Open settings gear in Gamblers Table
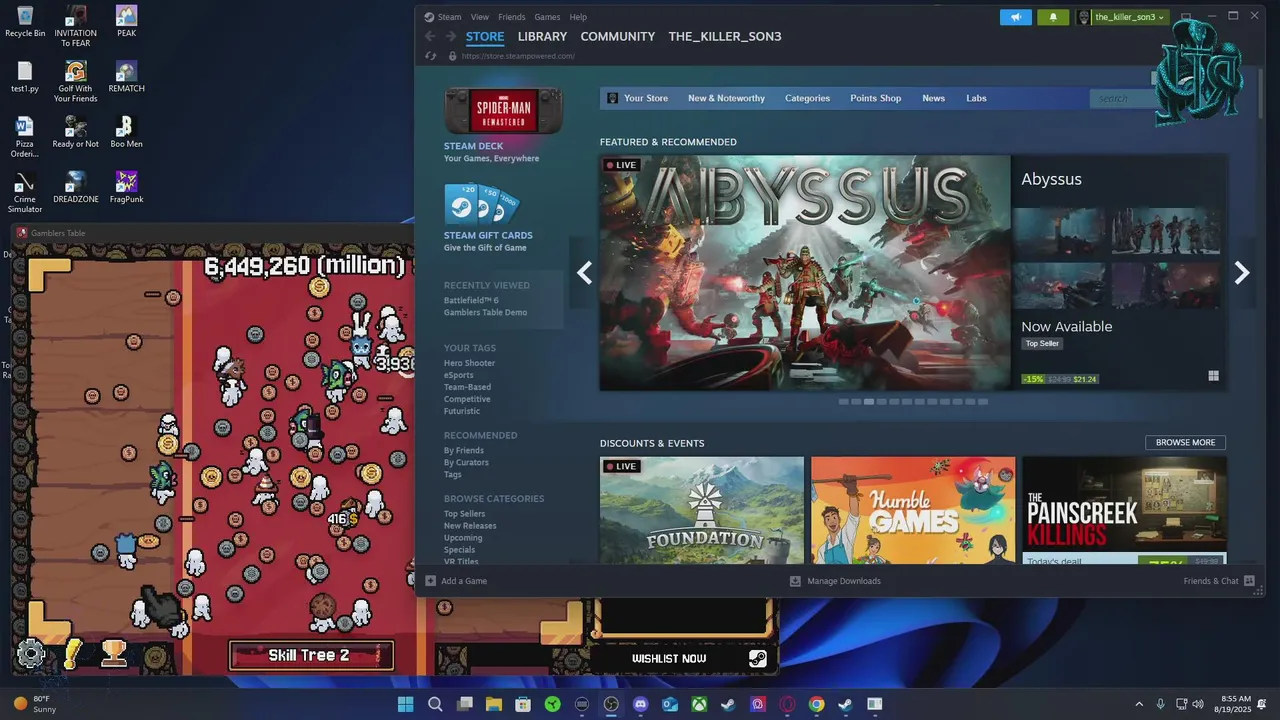This screenshot has width=1280, height=720. point(31,654)
